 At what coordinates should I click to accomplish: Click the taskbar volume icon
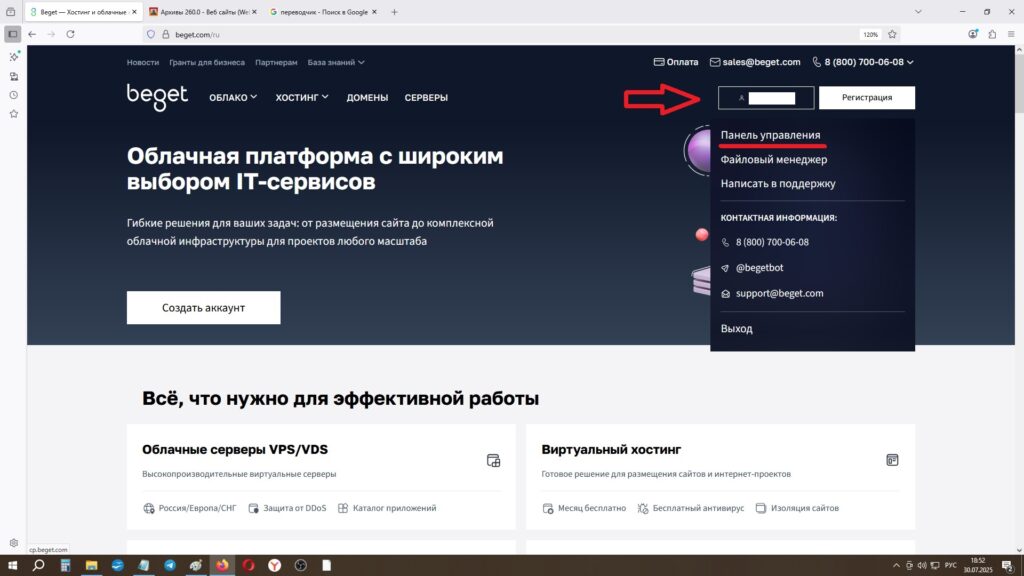click(x=921, y=566)
